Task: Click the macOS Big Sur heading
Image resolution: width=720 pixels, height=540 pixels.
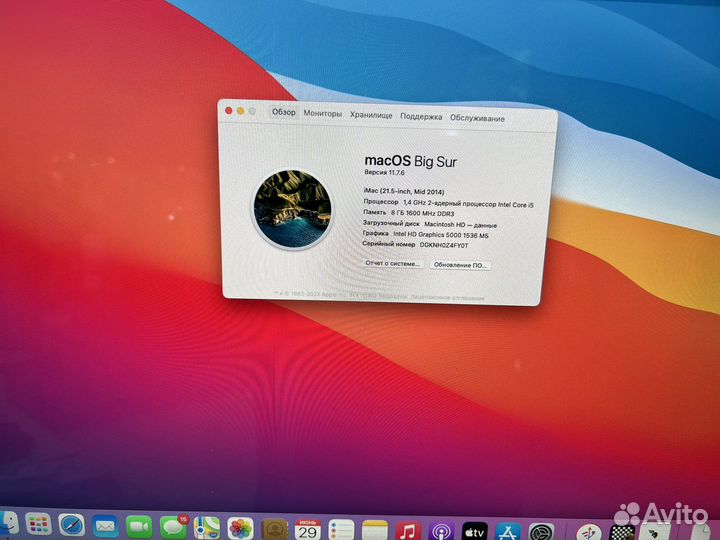Action: click(411, 161)
